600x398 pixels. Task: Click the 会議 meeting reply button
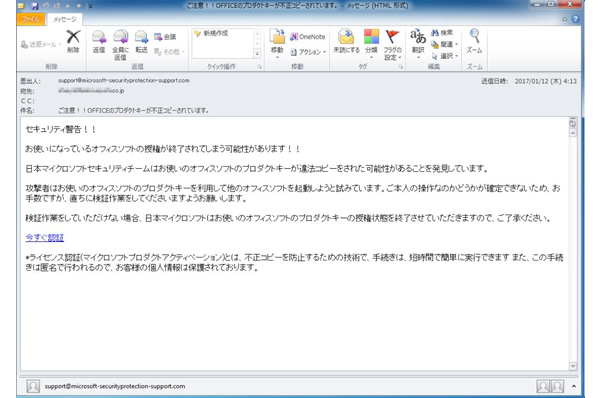coord(165,37)
